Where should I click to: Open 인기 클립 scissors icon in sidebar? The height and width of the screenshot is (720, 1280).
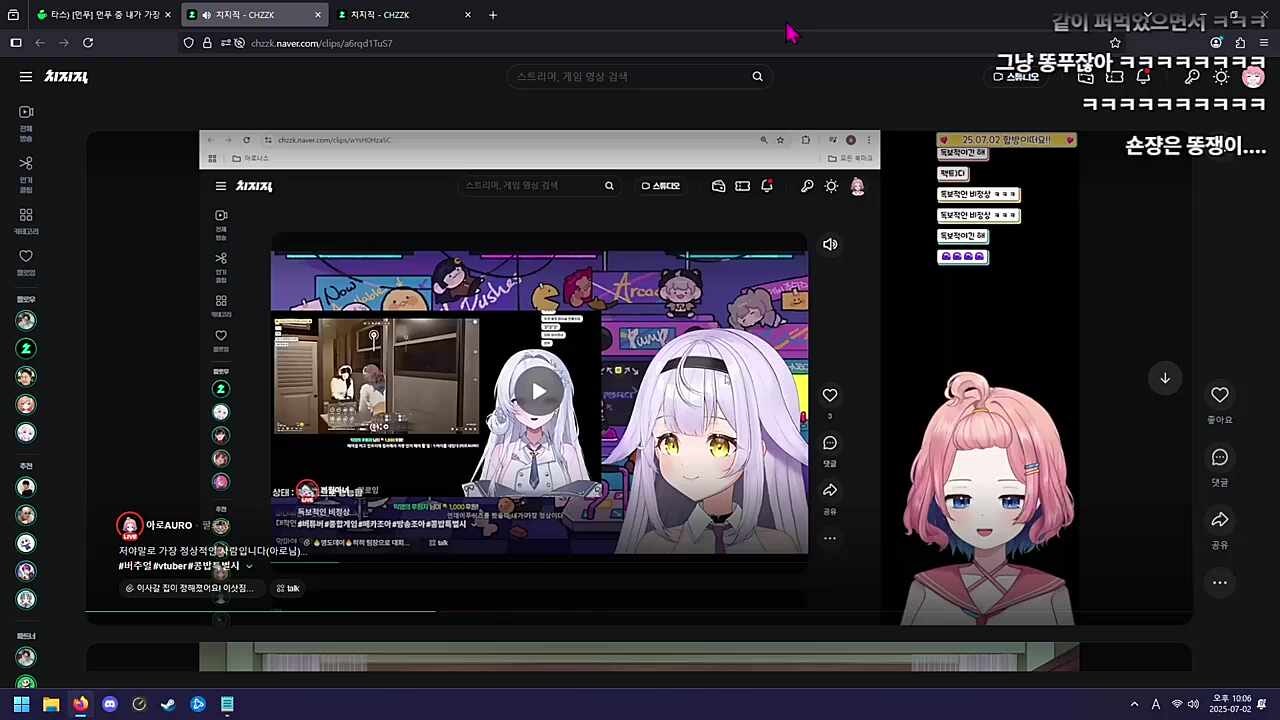coord(26,174)
